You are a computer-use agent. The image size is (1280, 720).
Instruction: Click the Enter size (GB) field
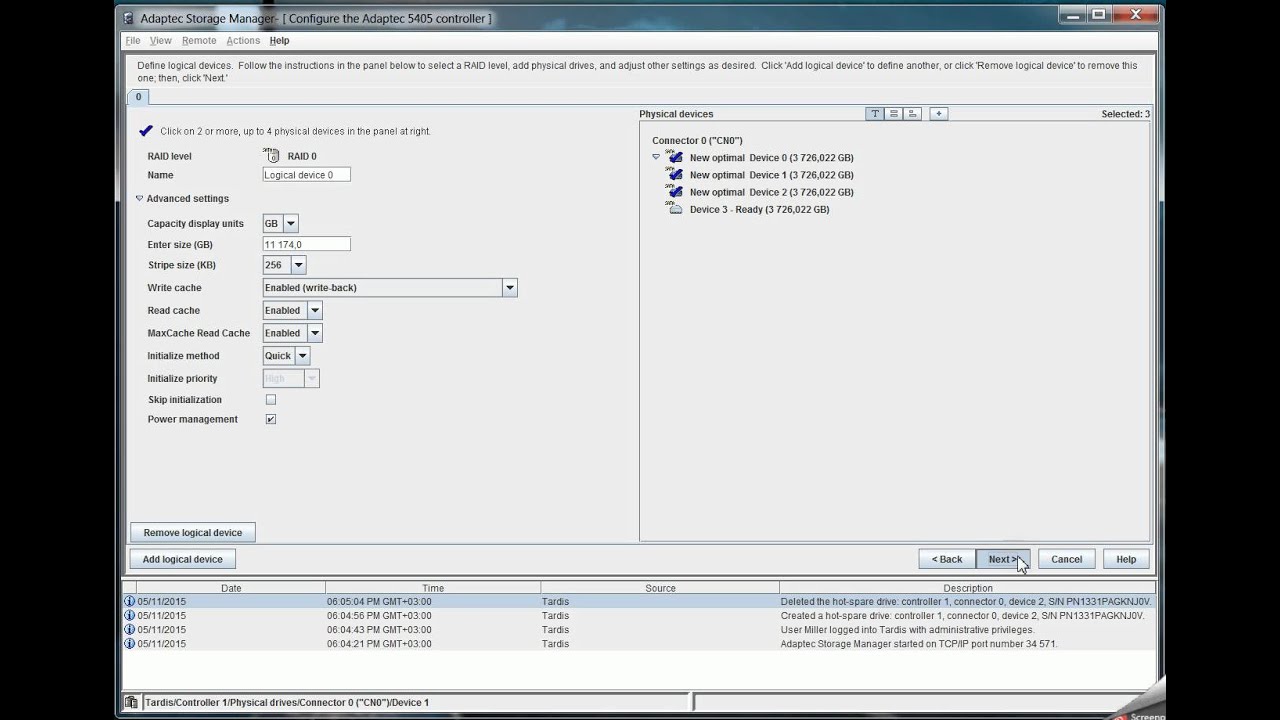pos(306,244)
